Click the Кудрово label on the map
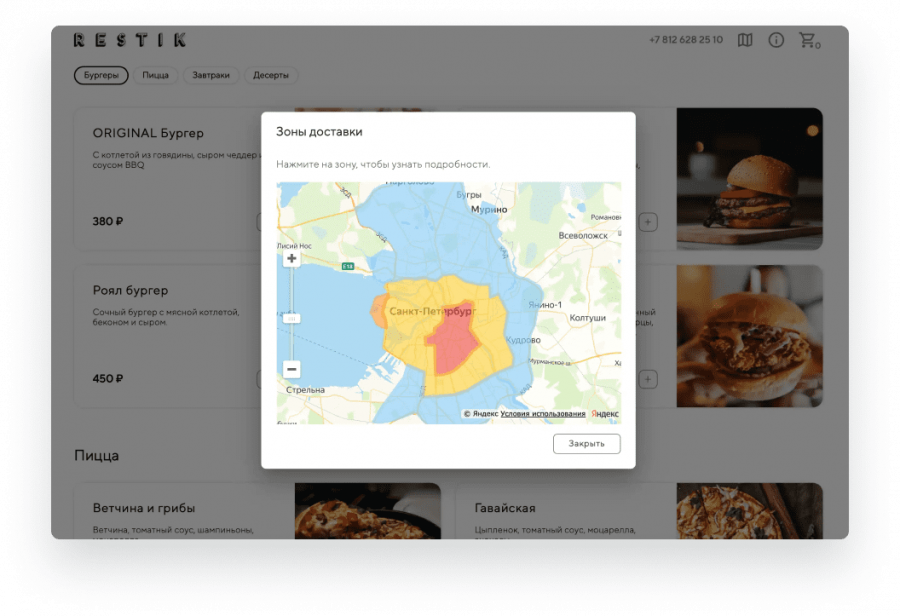 pyautogui.click(x=523, y=340)
